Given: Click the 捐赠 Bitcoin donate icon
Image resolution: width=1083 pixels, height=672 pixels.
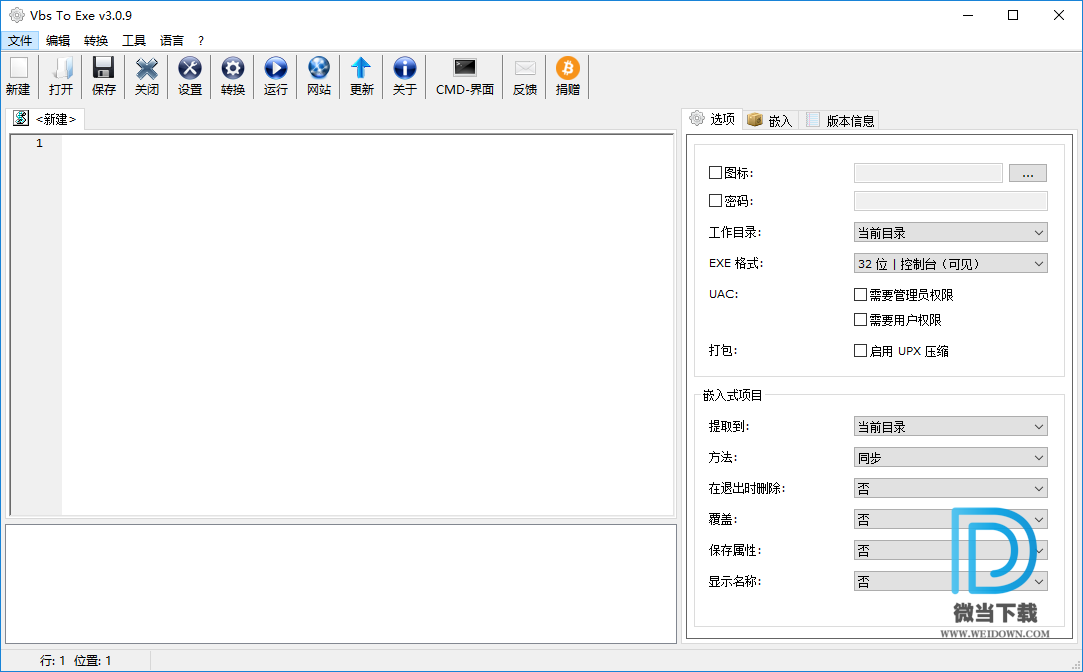Looking at the screenshot, I should click(x=568, y=76).
